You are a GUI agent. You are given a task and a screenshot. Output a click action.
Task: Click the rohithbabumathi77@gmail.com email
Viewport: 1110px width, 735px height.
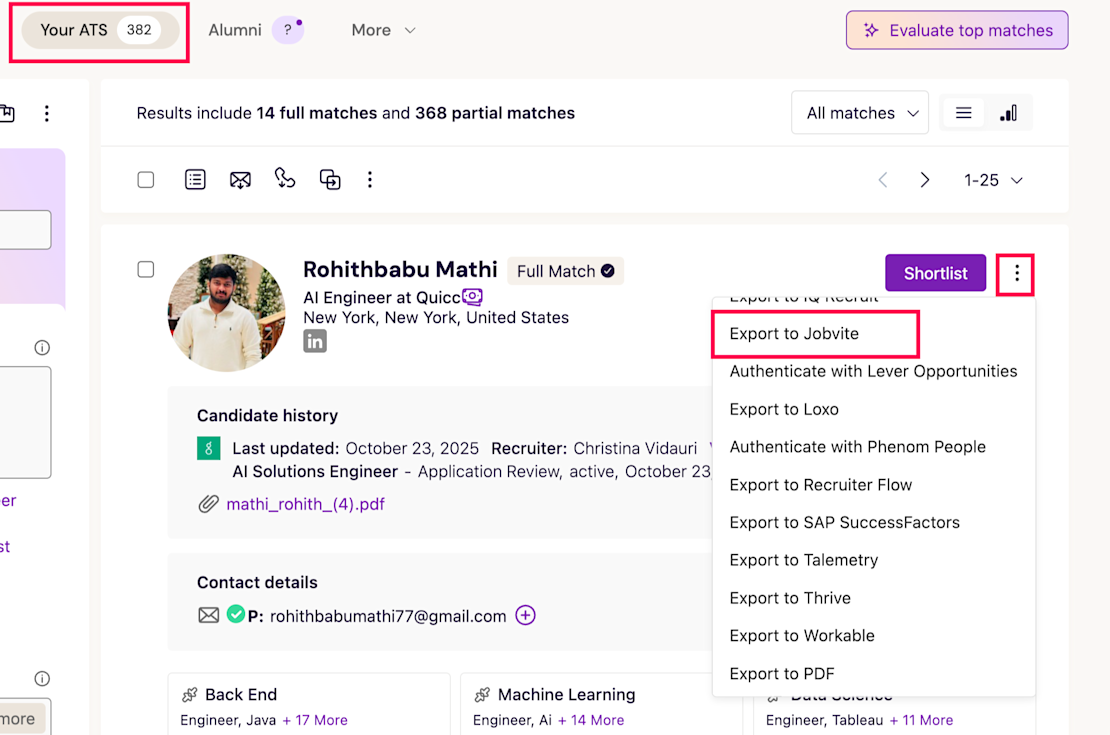tap(388, 616)
